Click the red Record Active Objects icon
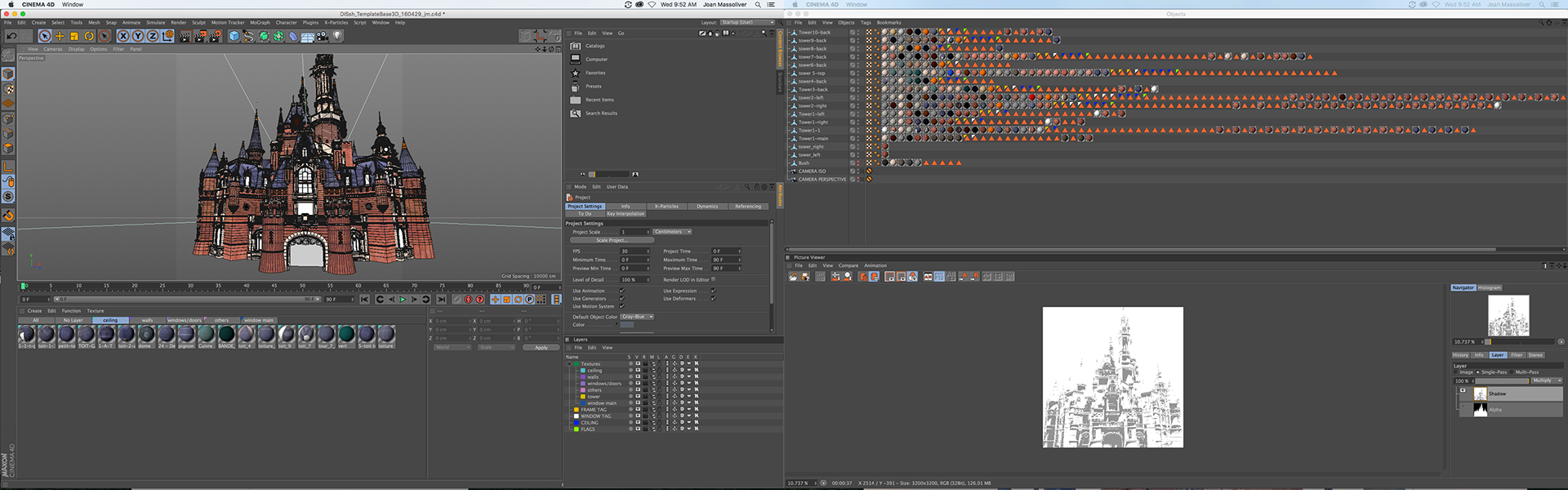 click(468, 299)
